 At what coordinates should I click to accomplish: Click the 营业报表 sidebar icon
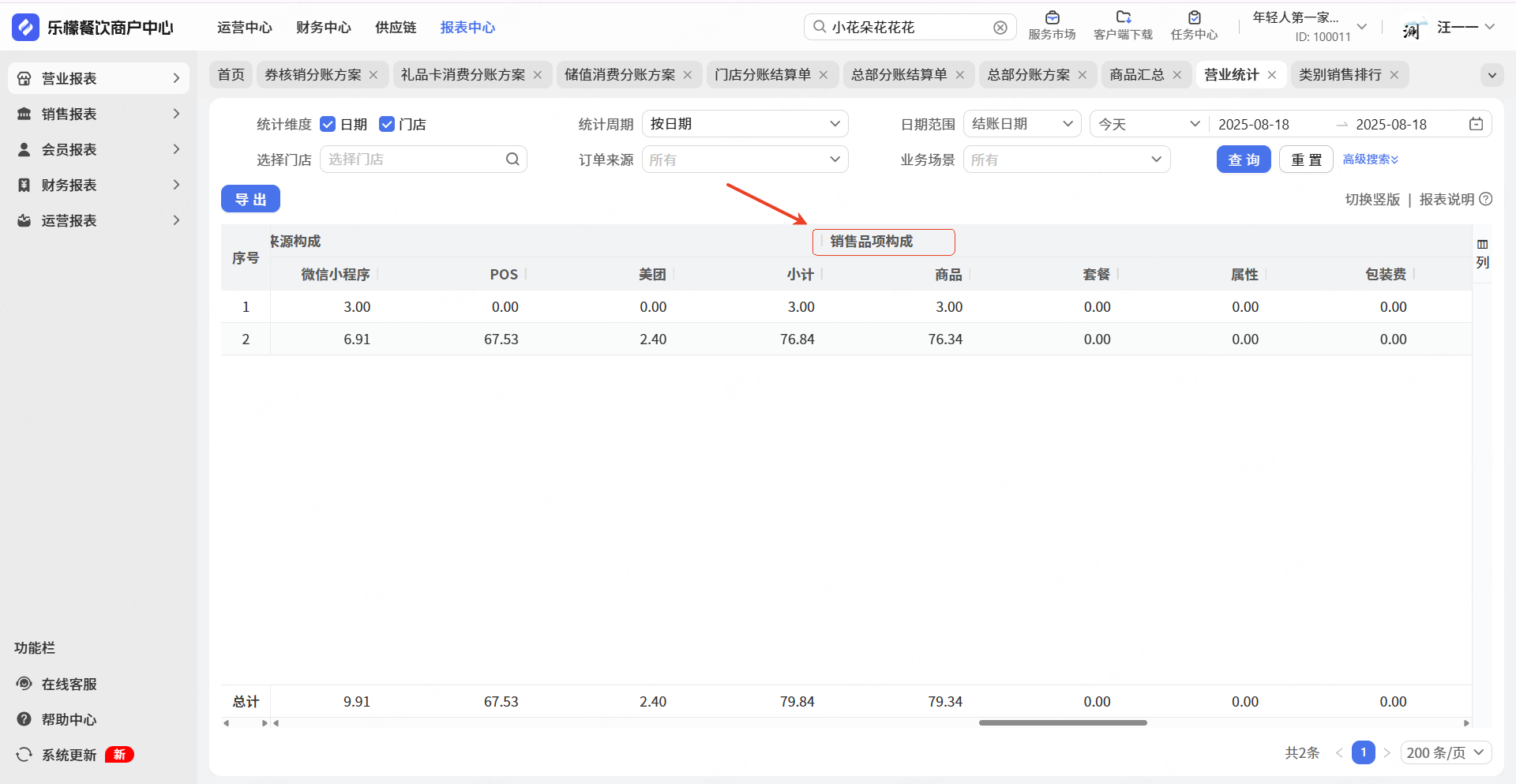coord(24,78)
